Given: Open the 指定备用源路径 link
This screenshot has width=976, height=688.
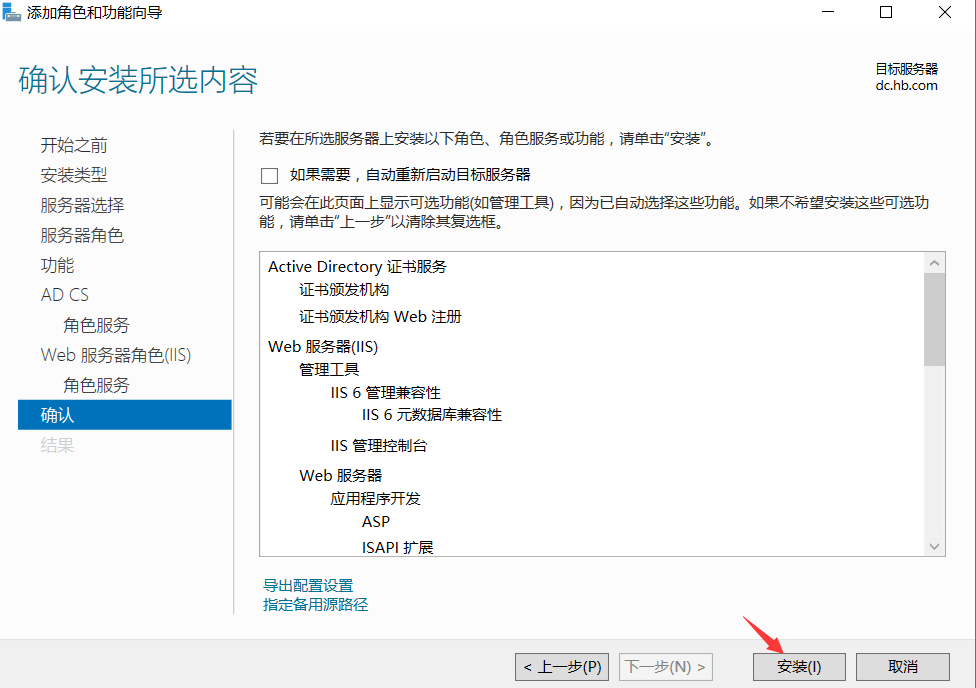Looking at the screenshot, I should [x=316, y=605].
